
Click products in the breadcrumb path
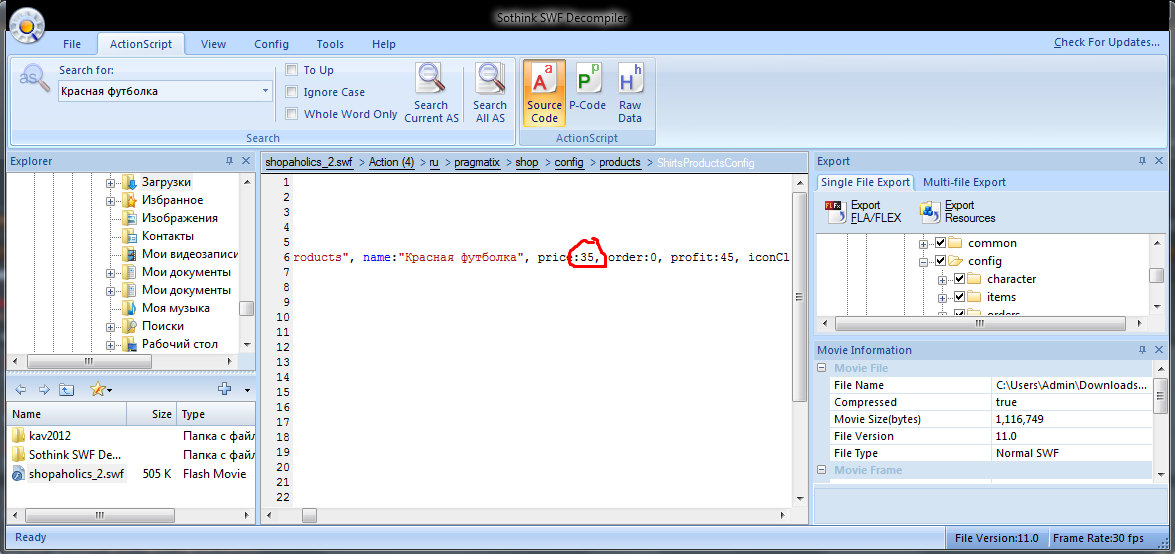620,162
